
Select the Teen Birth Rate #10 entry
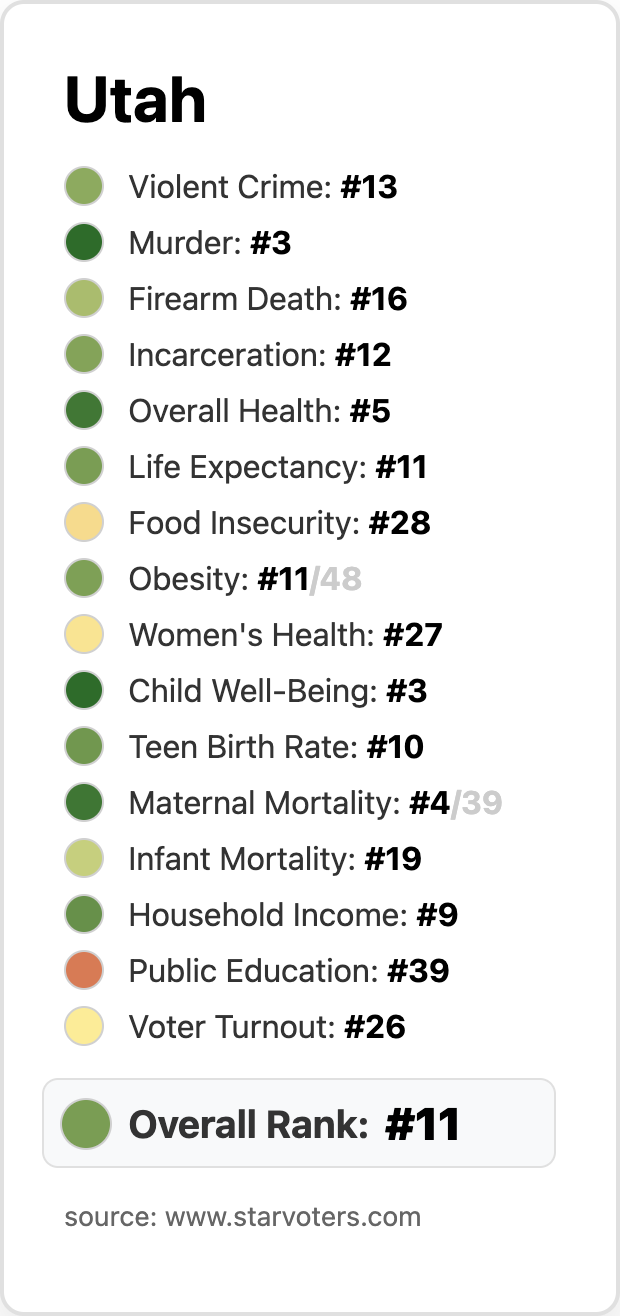point(275,747)
